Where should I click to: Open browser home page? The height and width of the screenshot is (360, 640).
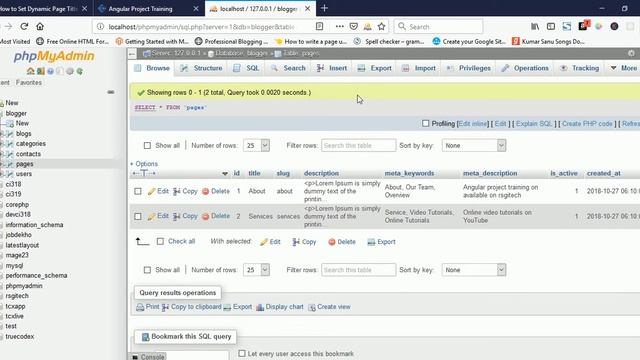tap(40, 27)
